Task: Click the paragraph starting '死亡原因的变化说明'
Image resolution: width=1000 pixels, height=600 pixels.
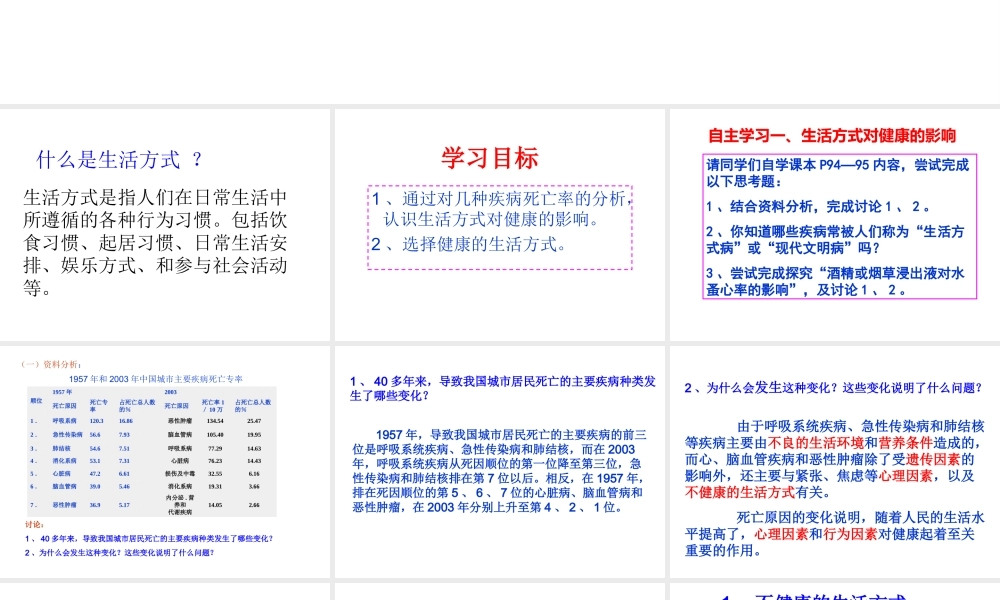Action: (834, 534)
